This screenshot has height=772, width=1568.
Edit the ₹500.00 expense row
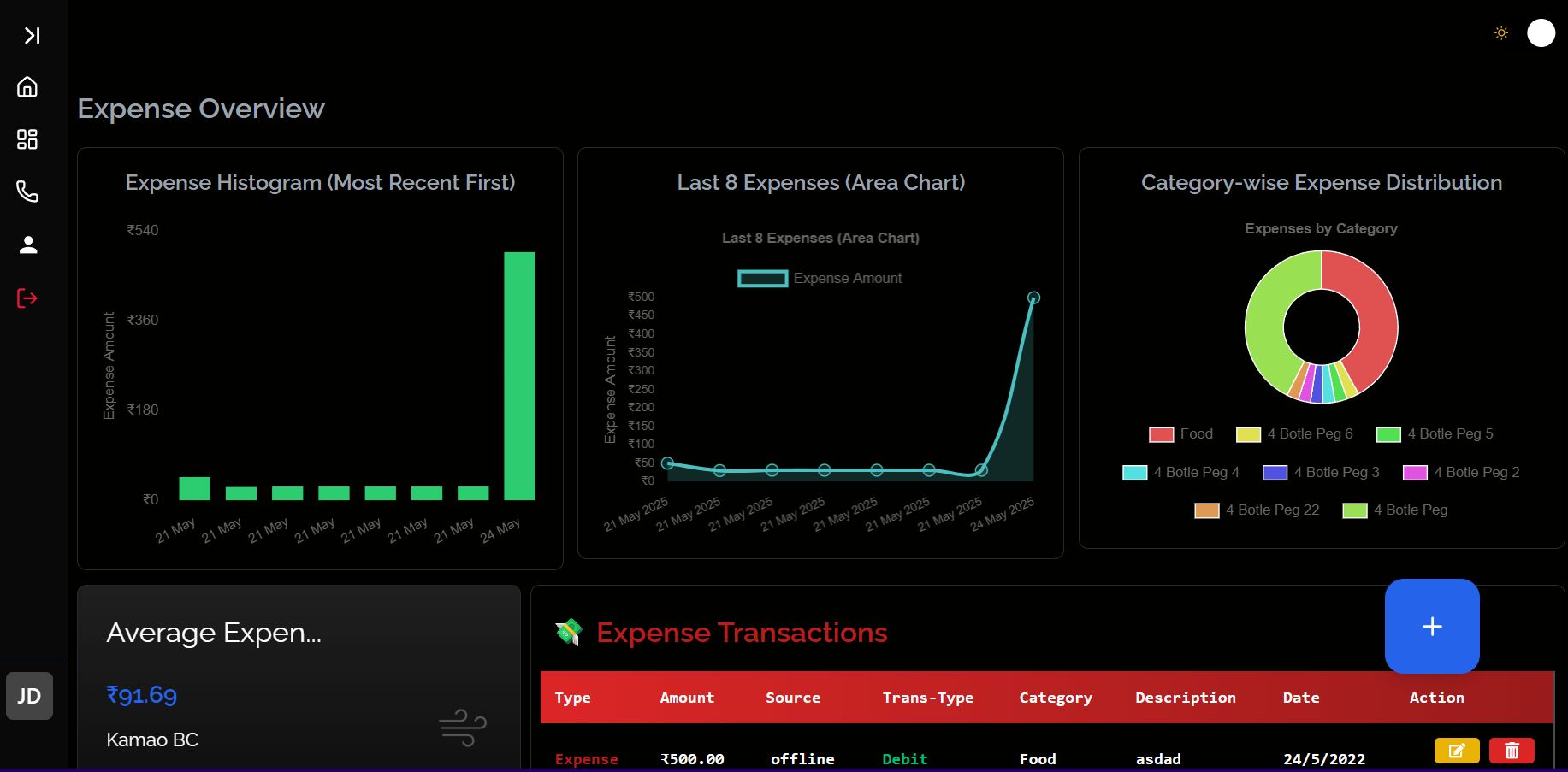(x=1457, y=751)
